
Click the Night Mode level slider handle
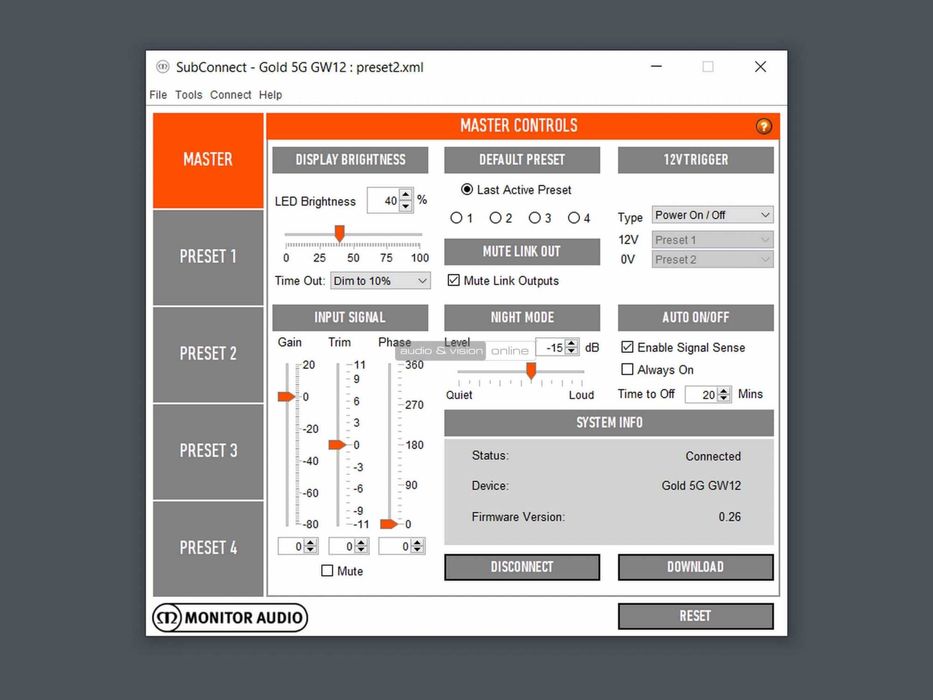[531, 371]
